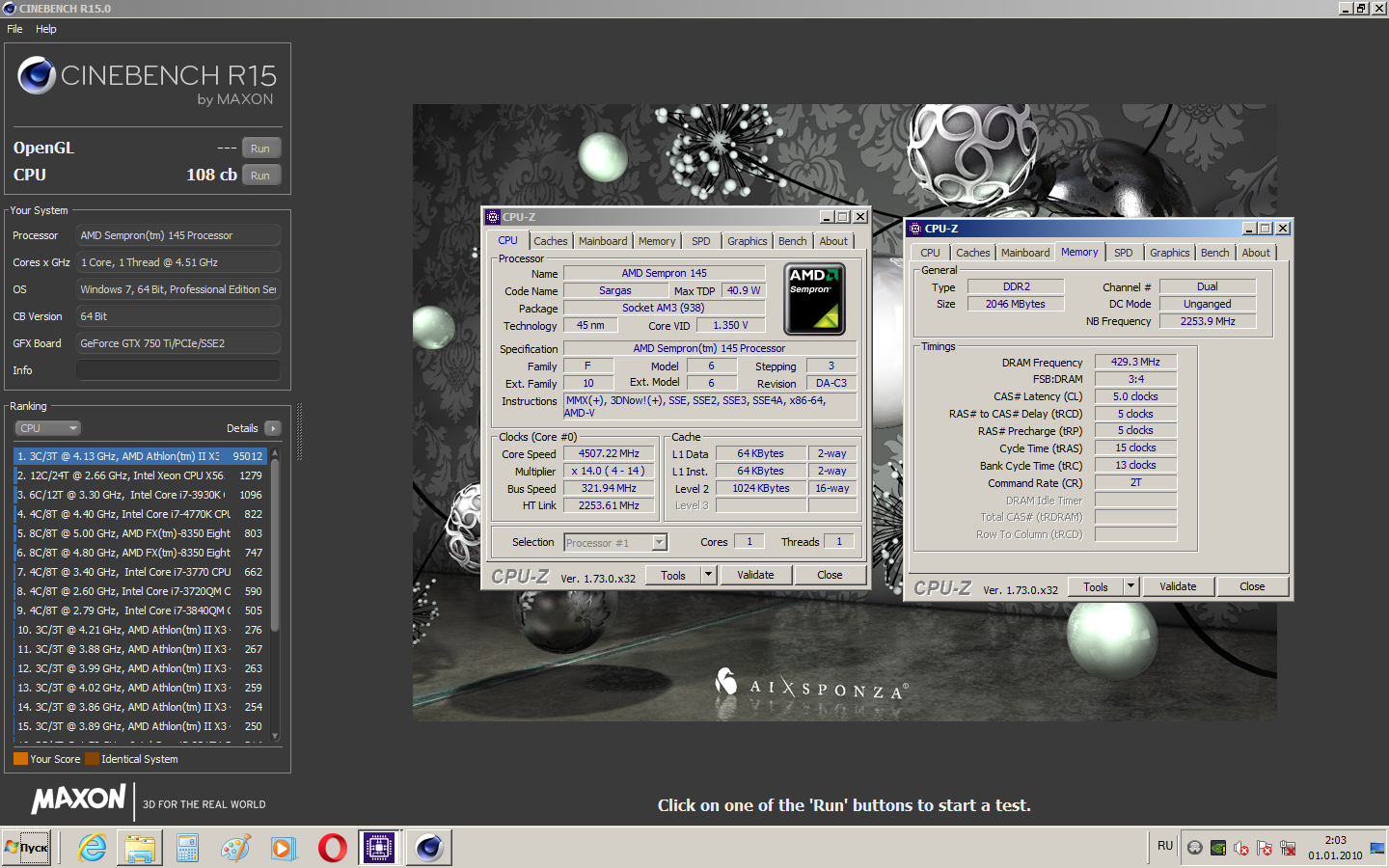Image resolution: width=1389 pixels, height=868 pixels.
Task: Open the Action Center flag tray icon
Action: coord(1265,848)
